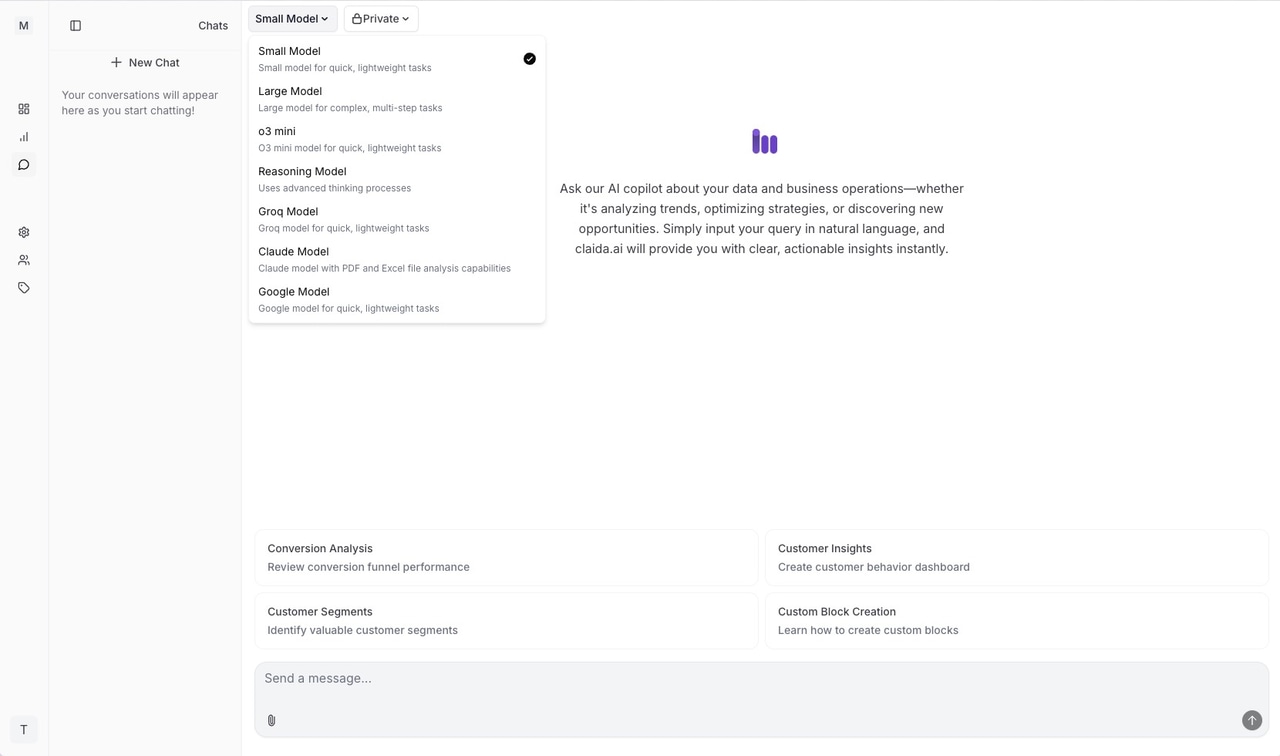Open the bar chart analytics icon

24,137
